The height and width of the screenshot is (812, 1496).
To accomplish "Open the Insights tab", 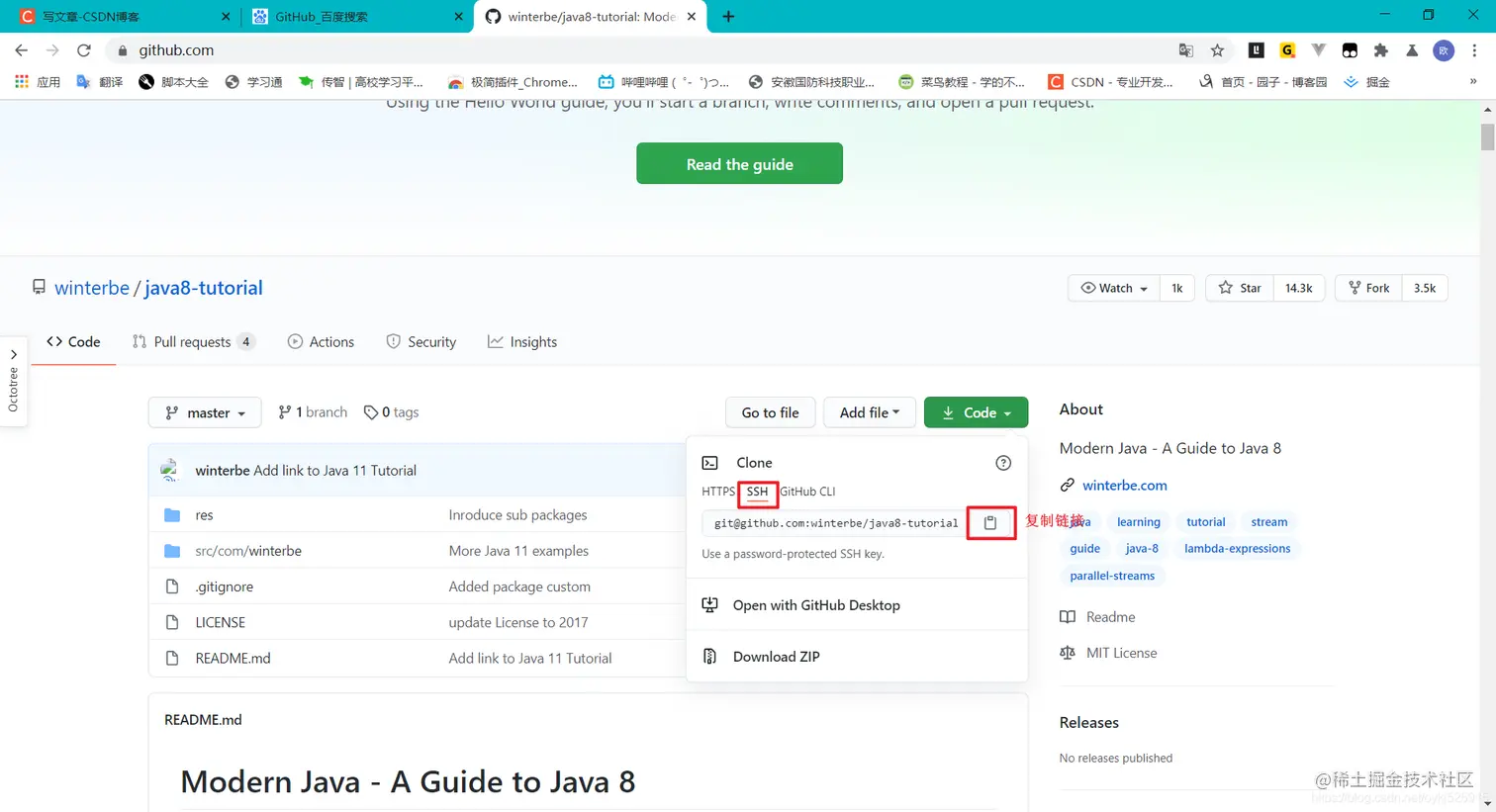I will click(x=522, y=341).
